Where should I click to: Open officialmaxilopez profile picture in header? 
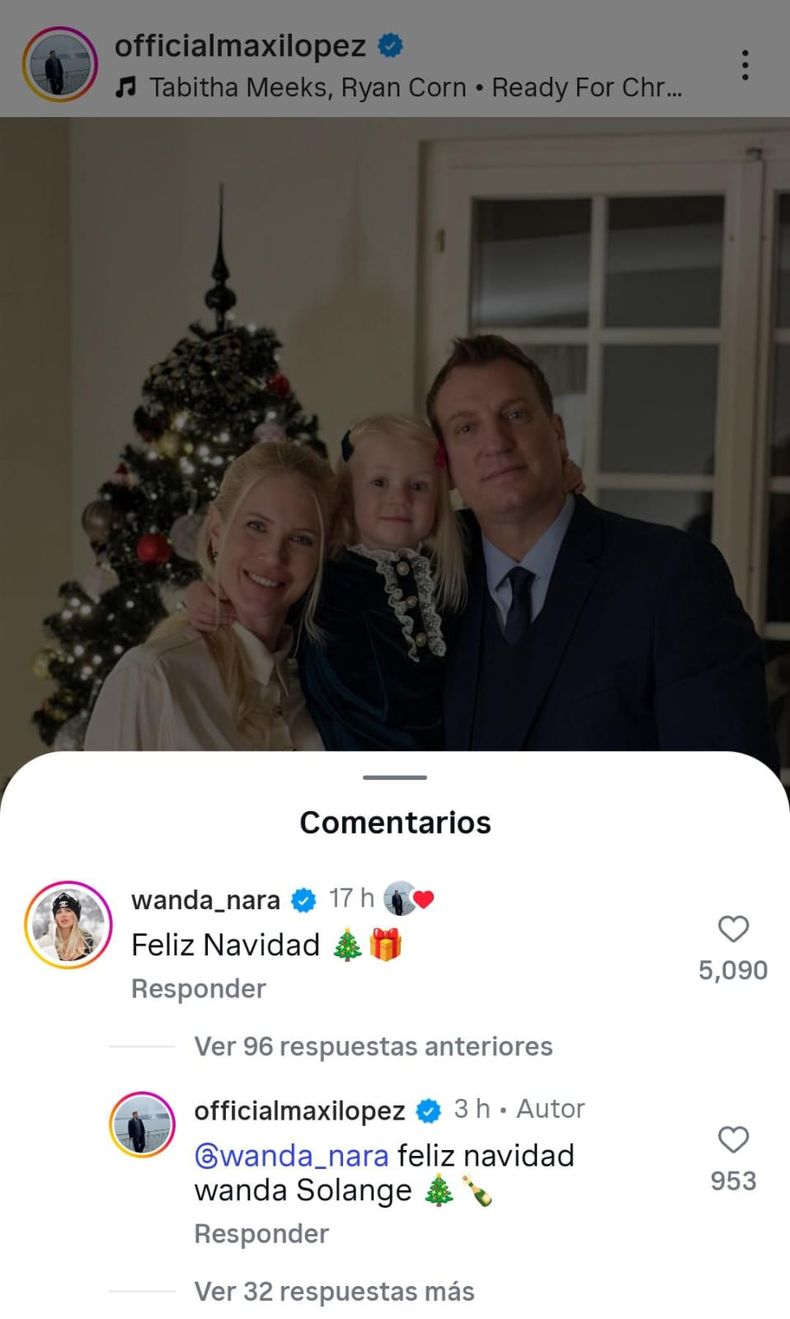coord(60,65)
